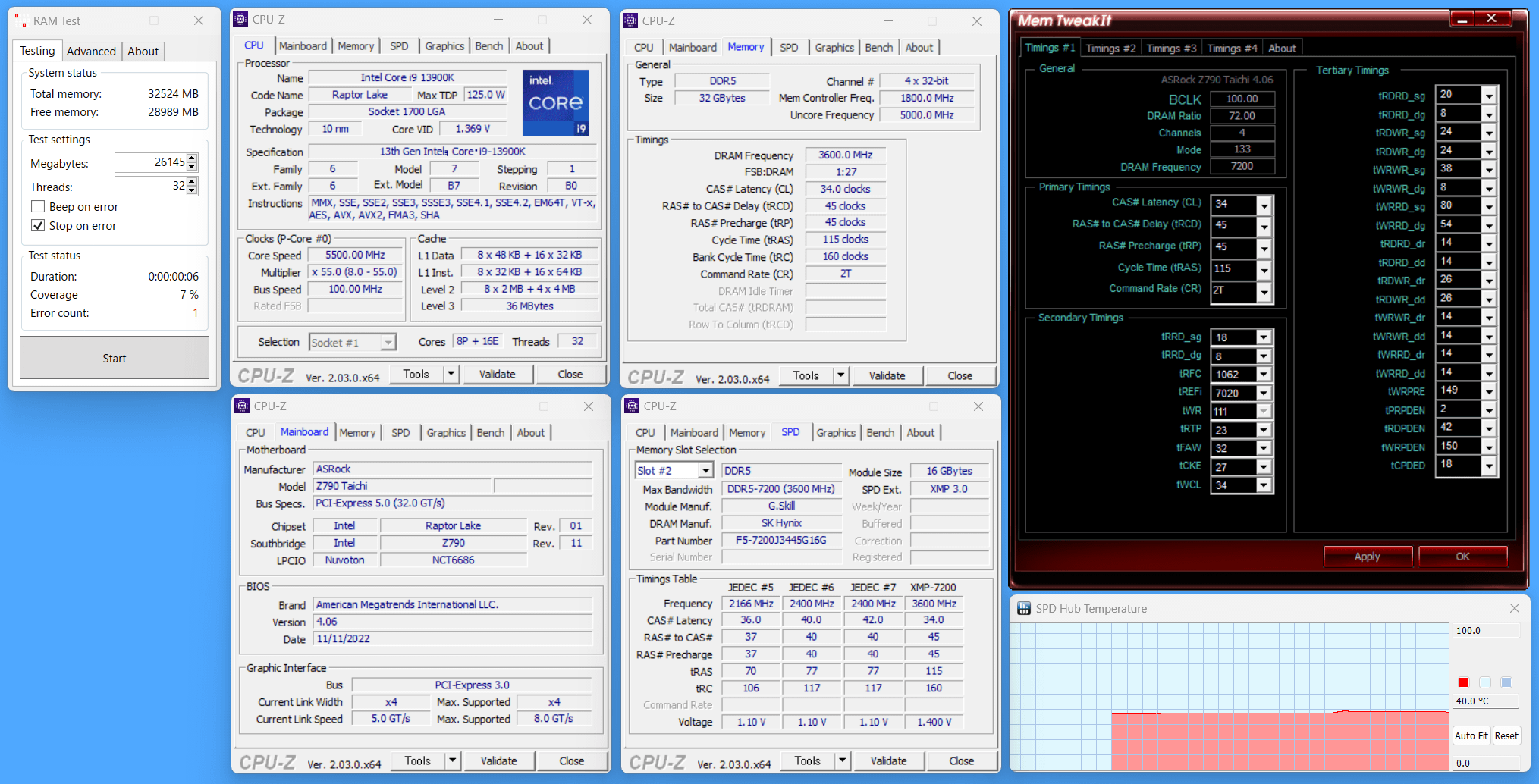Click the CPU-Z app icon in Mainboard window
Image resolution: width=1539 pixels, height=784 pixels.
[242, 406]
